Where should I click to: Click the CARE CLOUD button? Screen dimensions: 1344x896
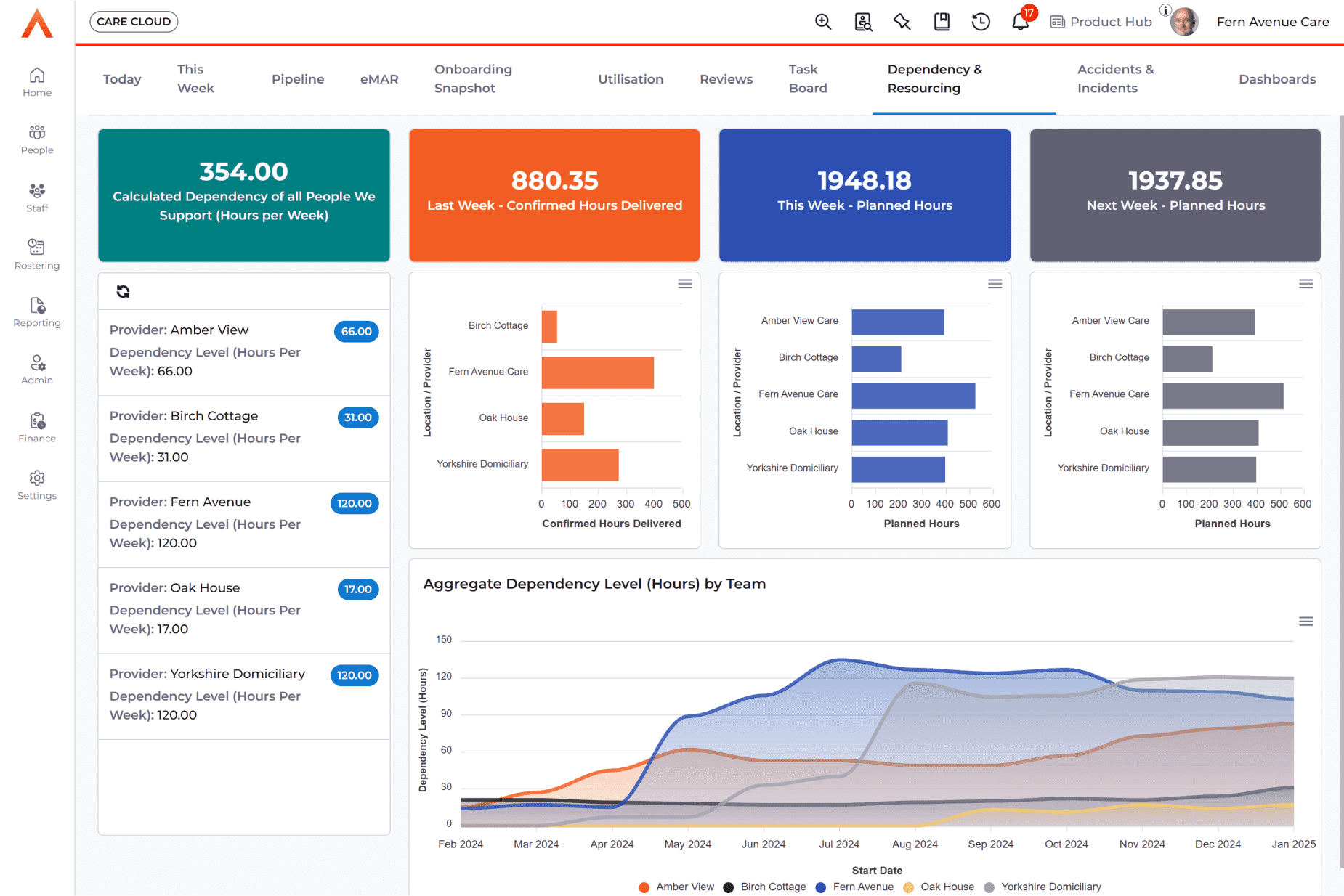[133, 21]
